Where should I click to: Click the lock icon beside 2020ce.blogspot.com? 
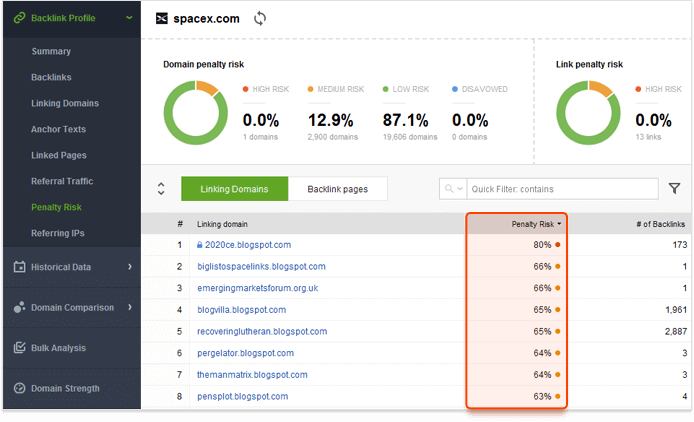pyautogui.click(x=200, y=244)
